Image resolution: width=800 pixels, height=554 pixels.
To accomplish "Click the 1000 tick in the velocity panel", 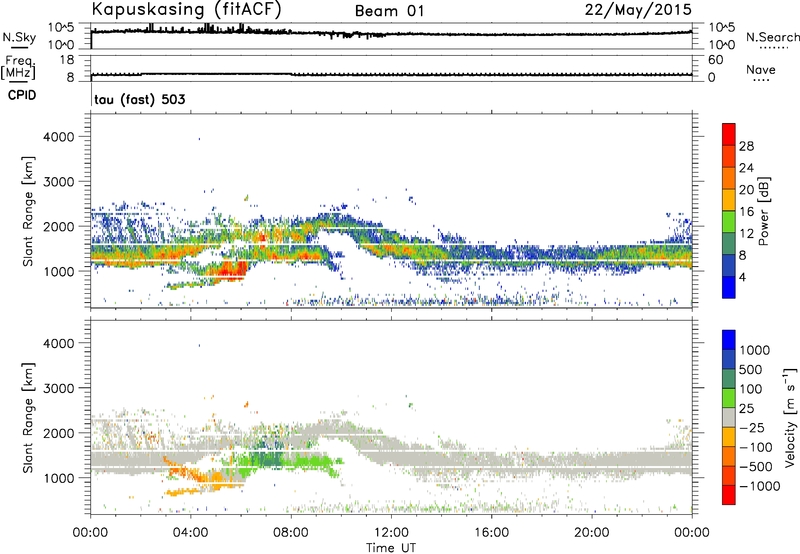I will click(59, 477).
